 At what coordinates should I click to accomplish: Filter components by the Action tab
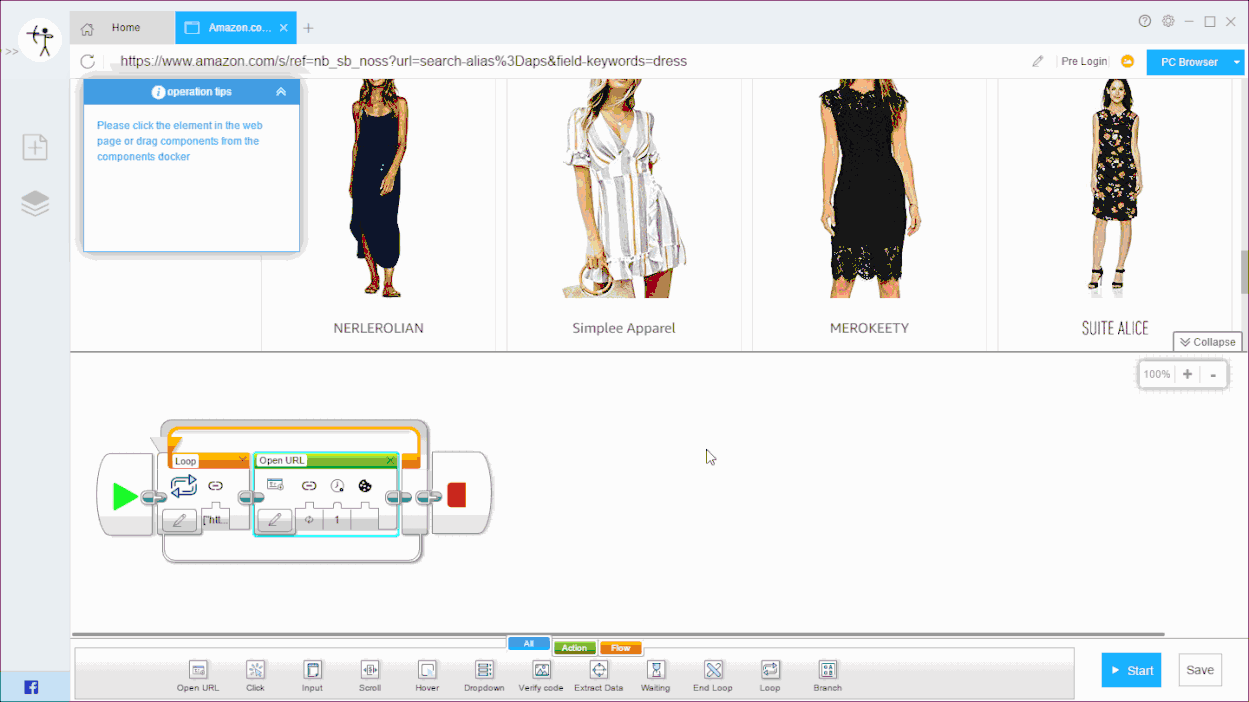pyautogui.click(x=574, y=648)
